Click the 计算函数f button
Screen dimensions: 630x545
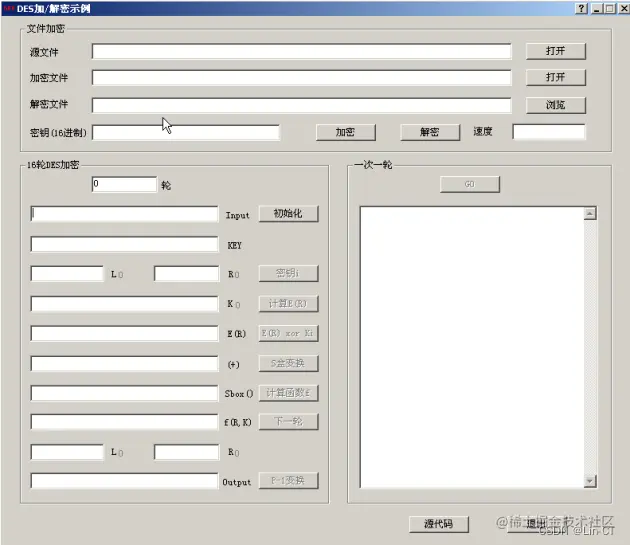pyautogui.click(x=288, y=393)
